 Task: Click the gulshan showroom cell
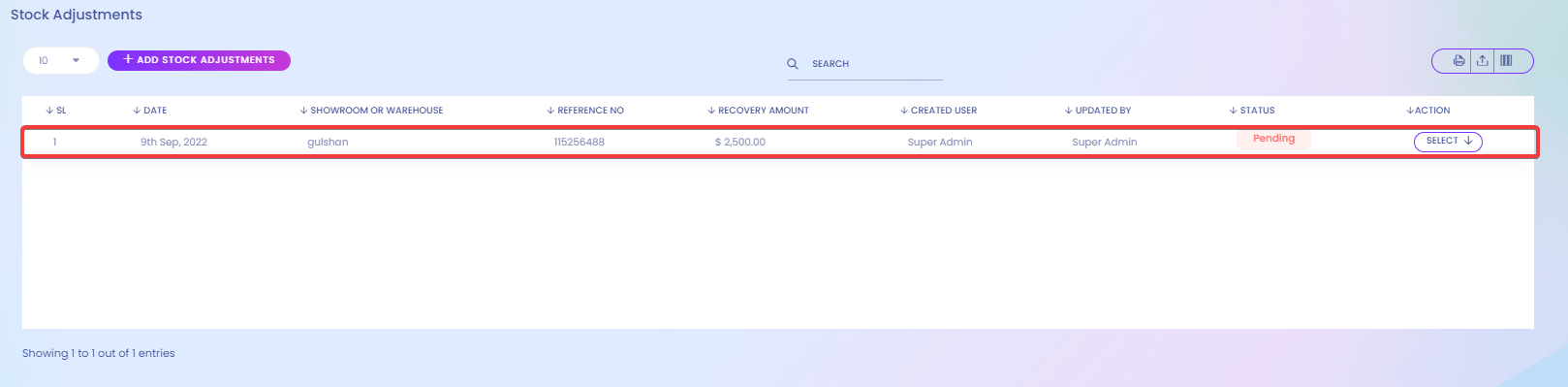328,142
